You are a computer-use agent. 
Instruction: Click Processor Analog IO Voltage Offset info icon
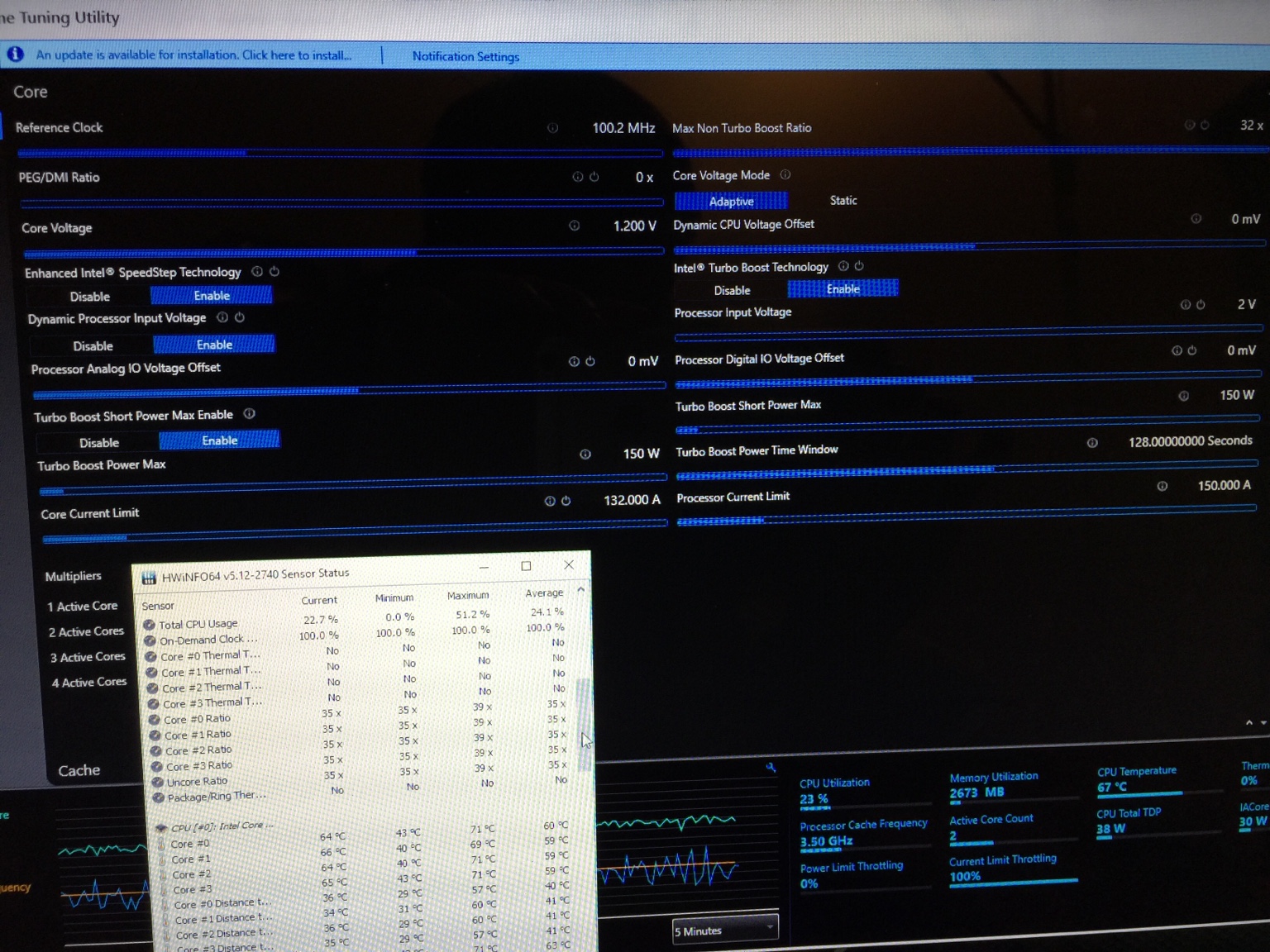574,361
